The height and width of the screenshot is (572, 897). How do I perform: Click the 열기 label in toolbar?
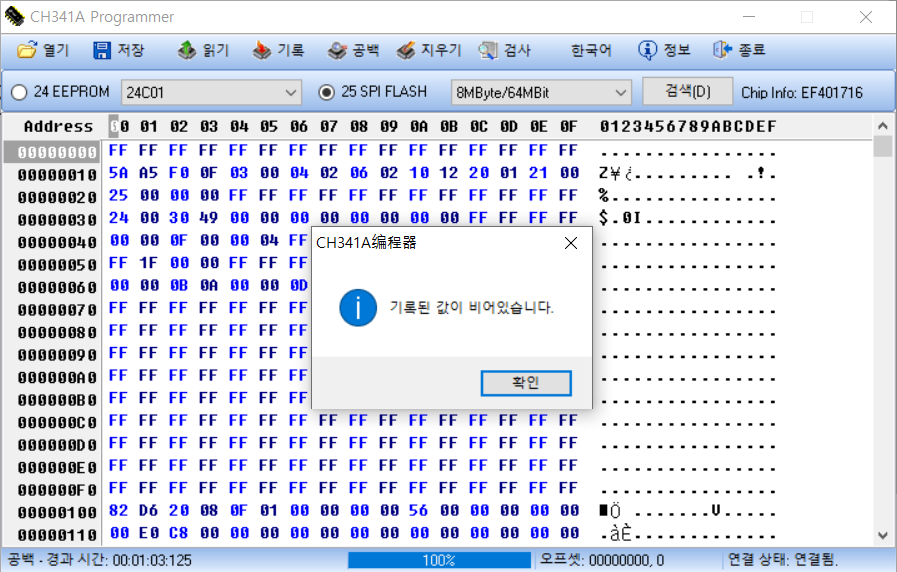[55, 50]
